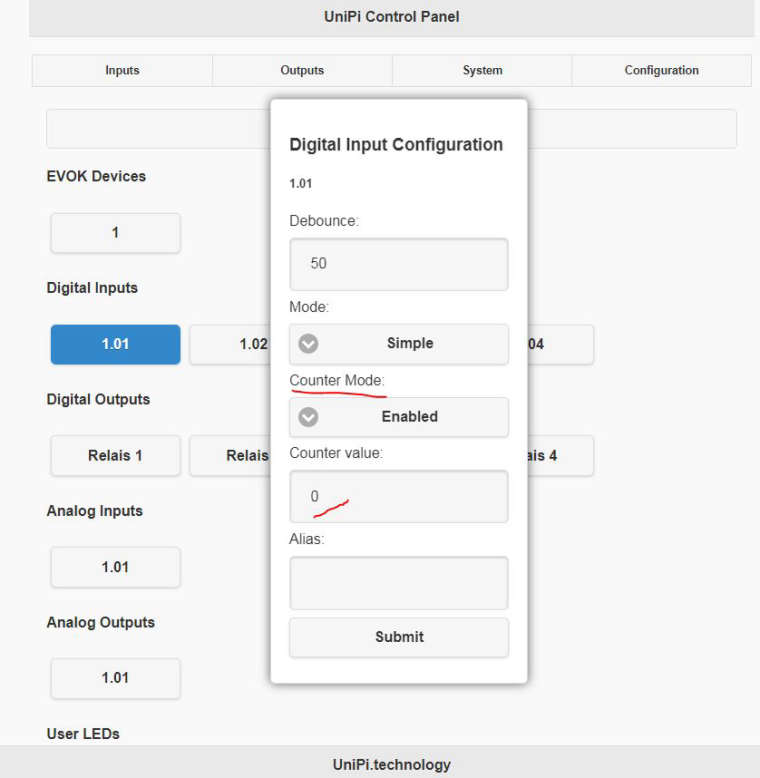Image resolution: width=760 pixels, height=778 pixels.
Task: Click the Counter Mode arrow icon
Action: point(309,417)
